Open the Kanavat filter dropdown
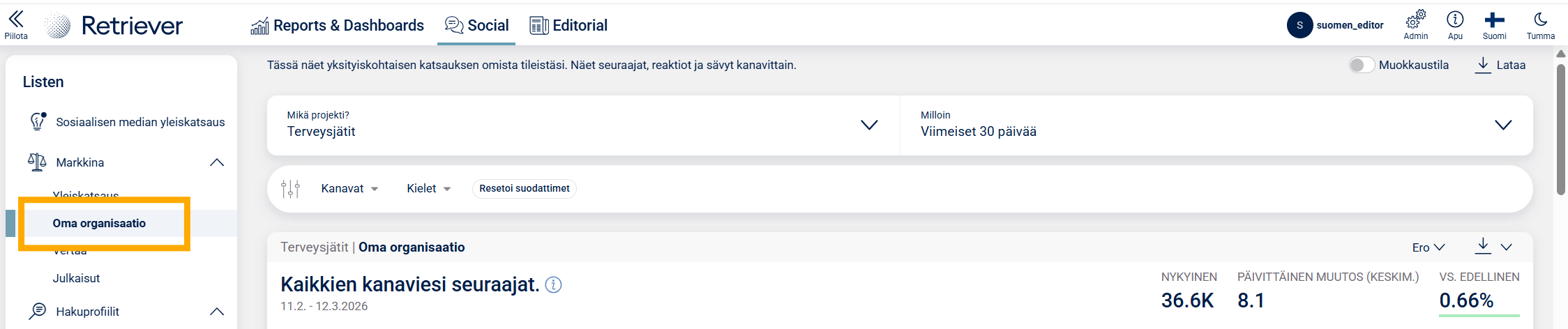 coord(349,189)
